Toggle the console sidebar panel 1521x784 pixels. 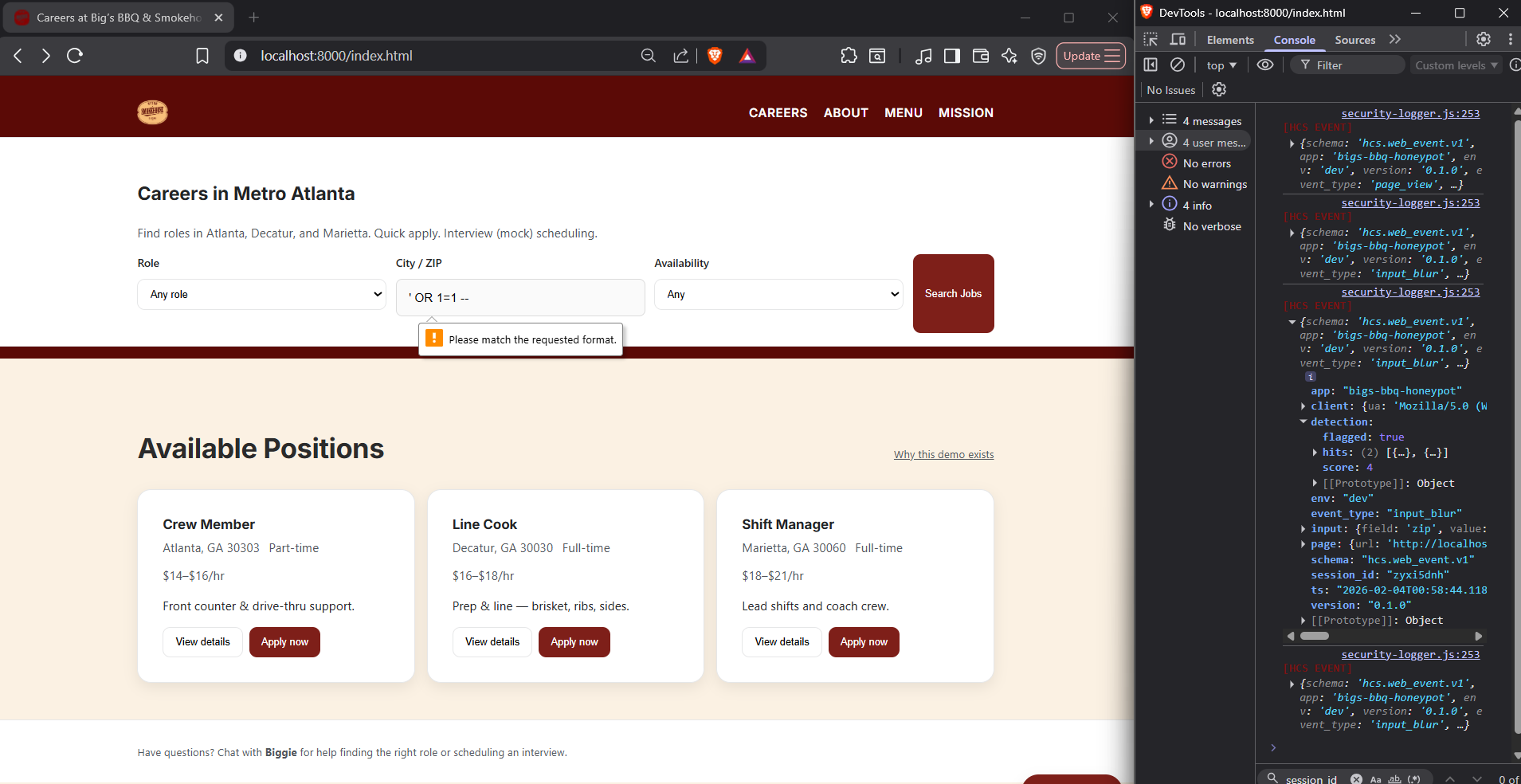[x=1151, y=65]
